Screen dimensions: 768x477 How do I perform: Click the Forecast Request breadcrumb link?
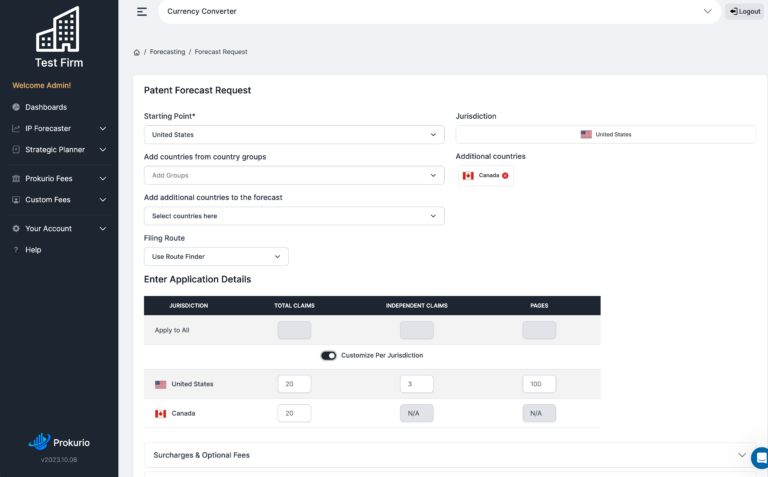[x=221, y=52]
